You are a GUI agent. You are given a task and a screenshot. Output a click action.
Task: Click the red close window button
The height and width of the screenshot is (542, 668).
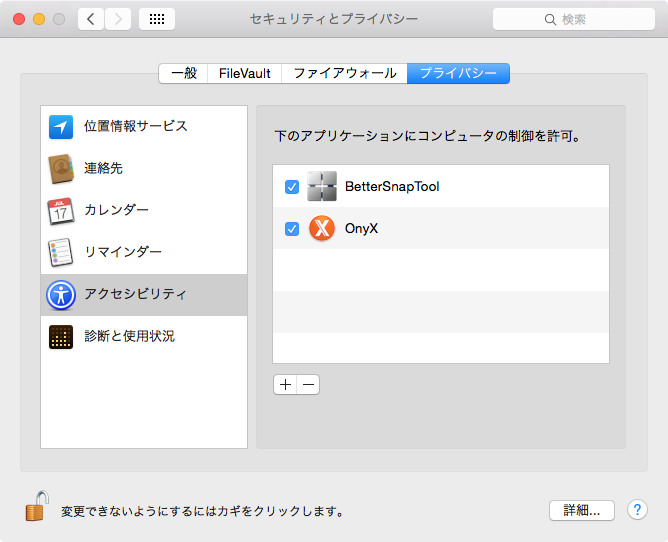(x=19, y=19)
